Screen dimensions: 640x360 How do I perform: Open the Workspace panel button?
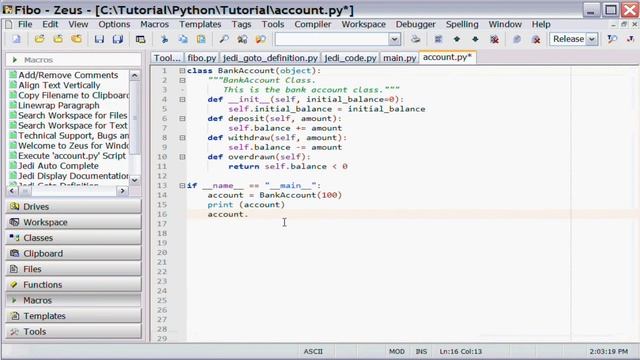(73, 222)
